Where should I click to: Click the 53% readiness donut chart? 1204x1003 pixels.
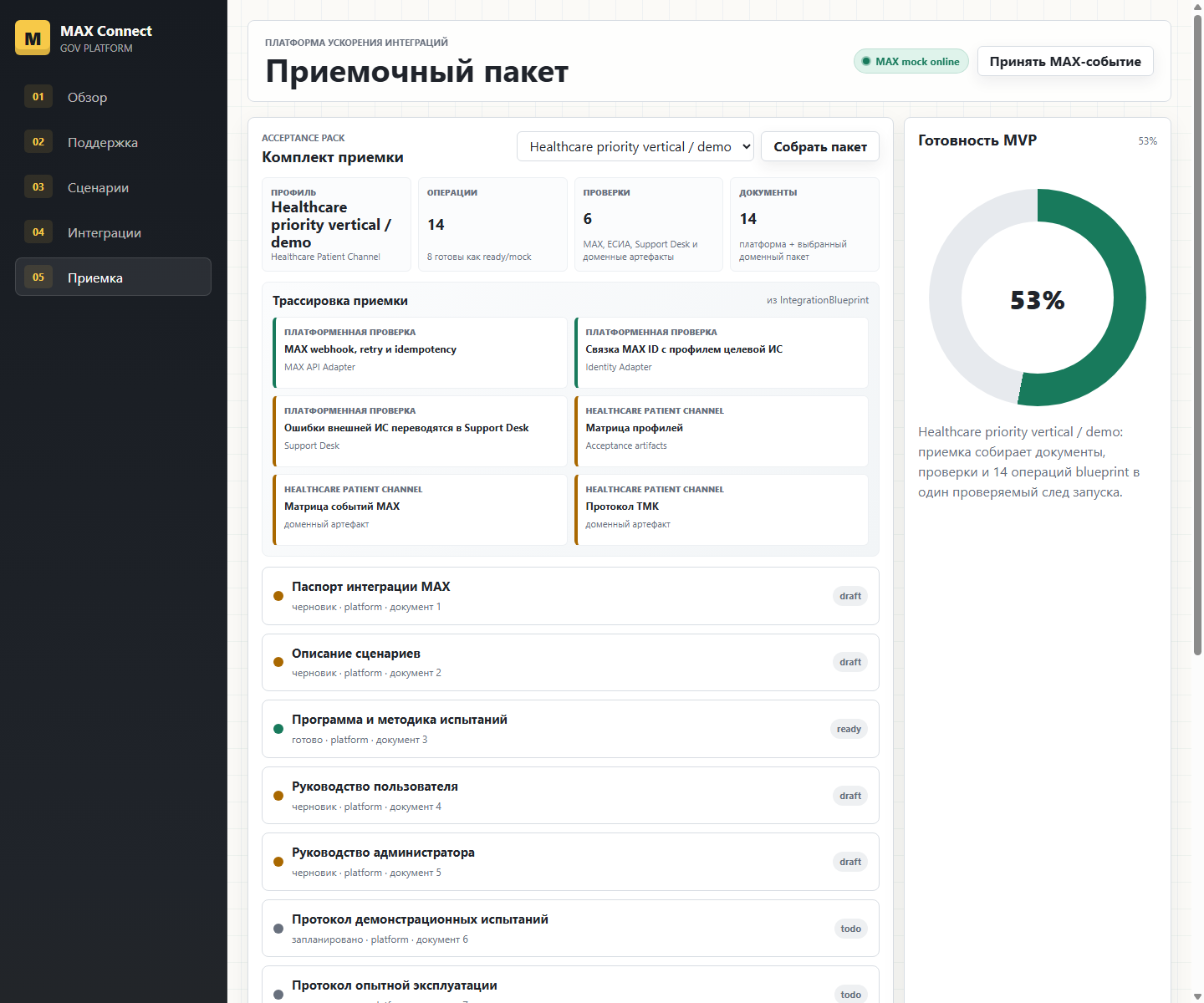[1037, 298]
